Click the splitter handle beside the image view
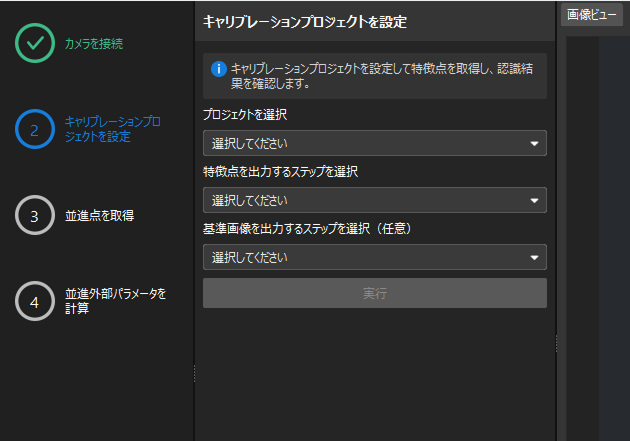630x441 pixels. 556,344
